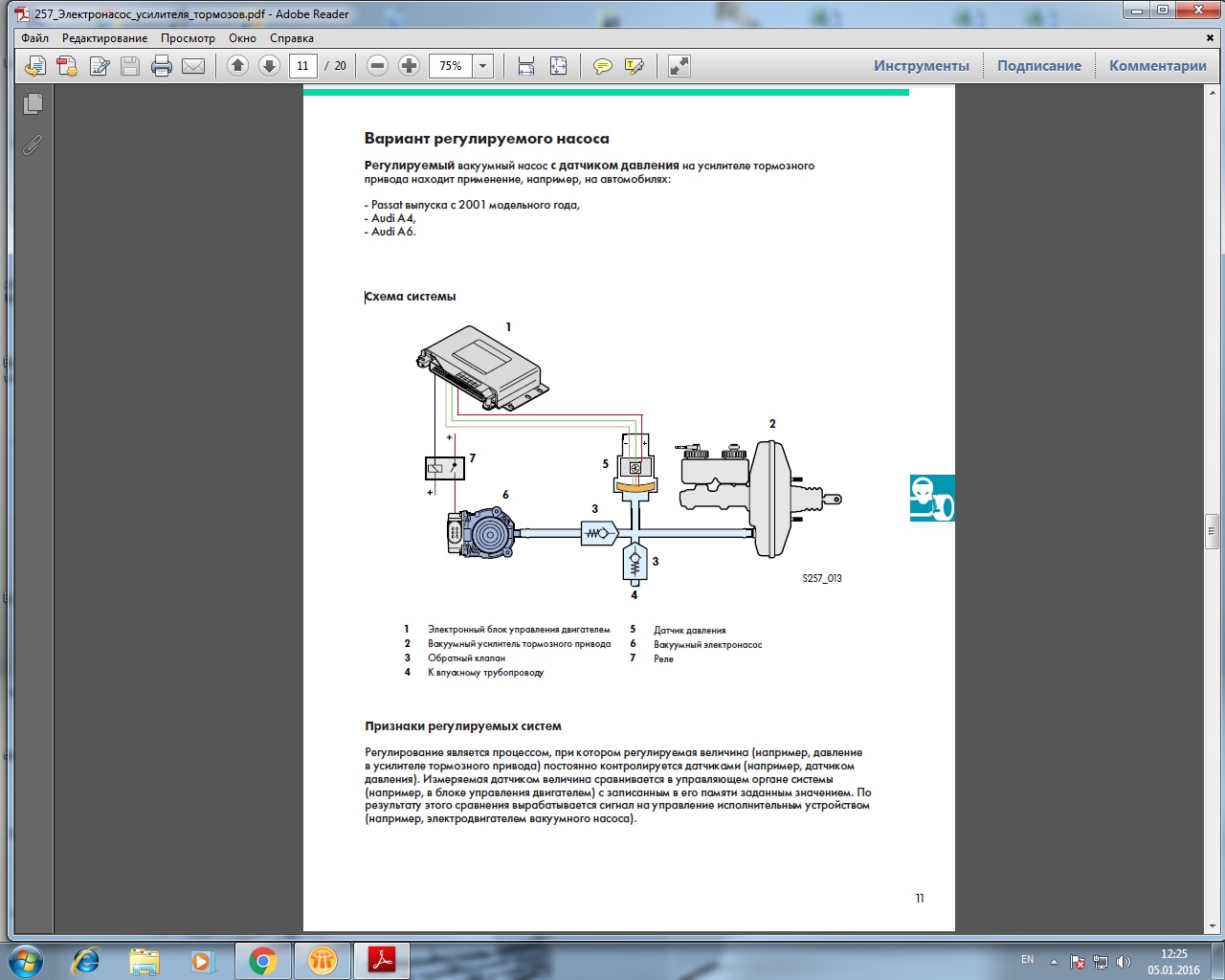Image resolution: width=1225 pixels, height=980 pixels.
Task: Click the clock showing 12:25
Action: pos(1173,954)
